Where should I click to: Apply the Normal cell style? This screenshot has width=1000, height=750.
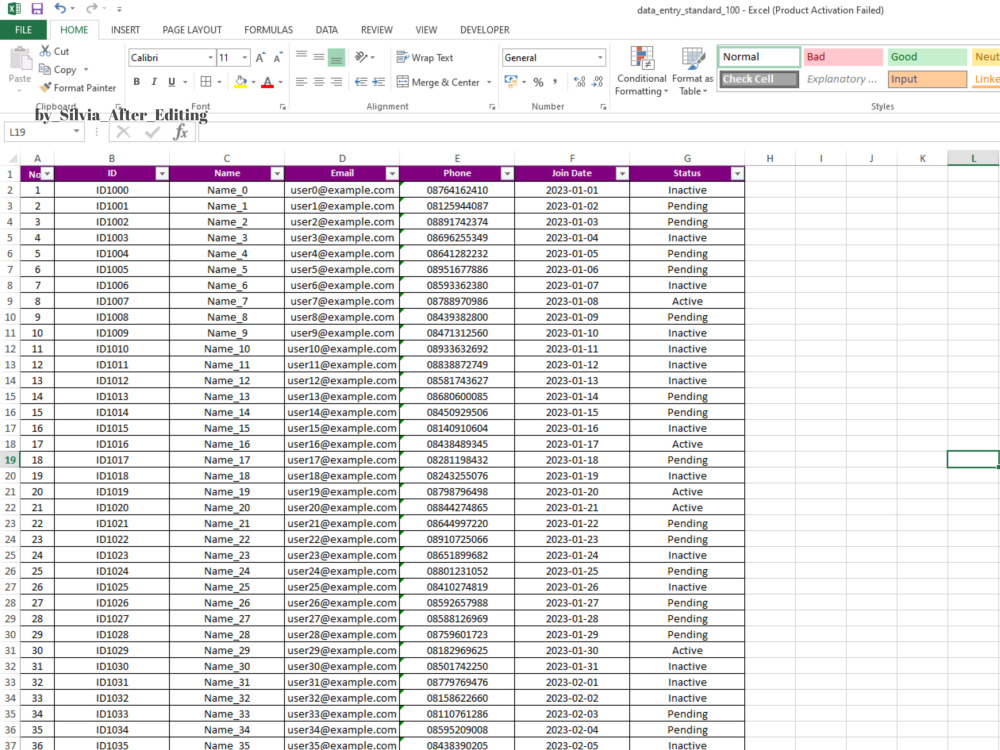tap(759, 57)
